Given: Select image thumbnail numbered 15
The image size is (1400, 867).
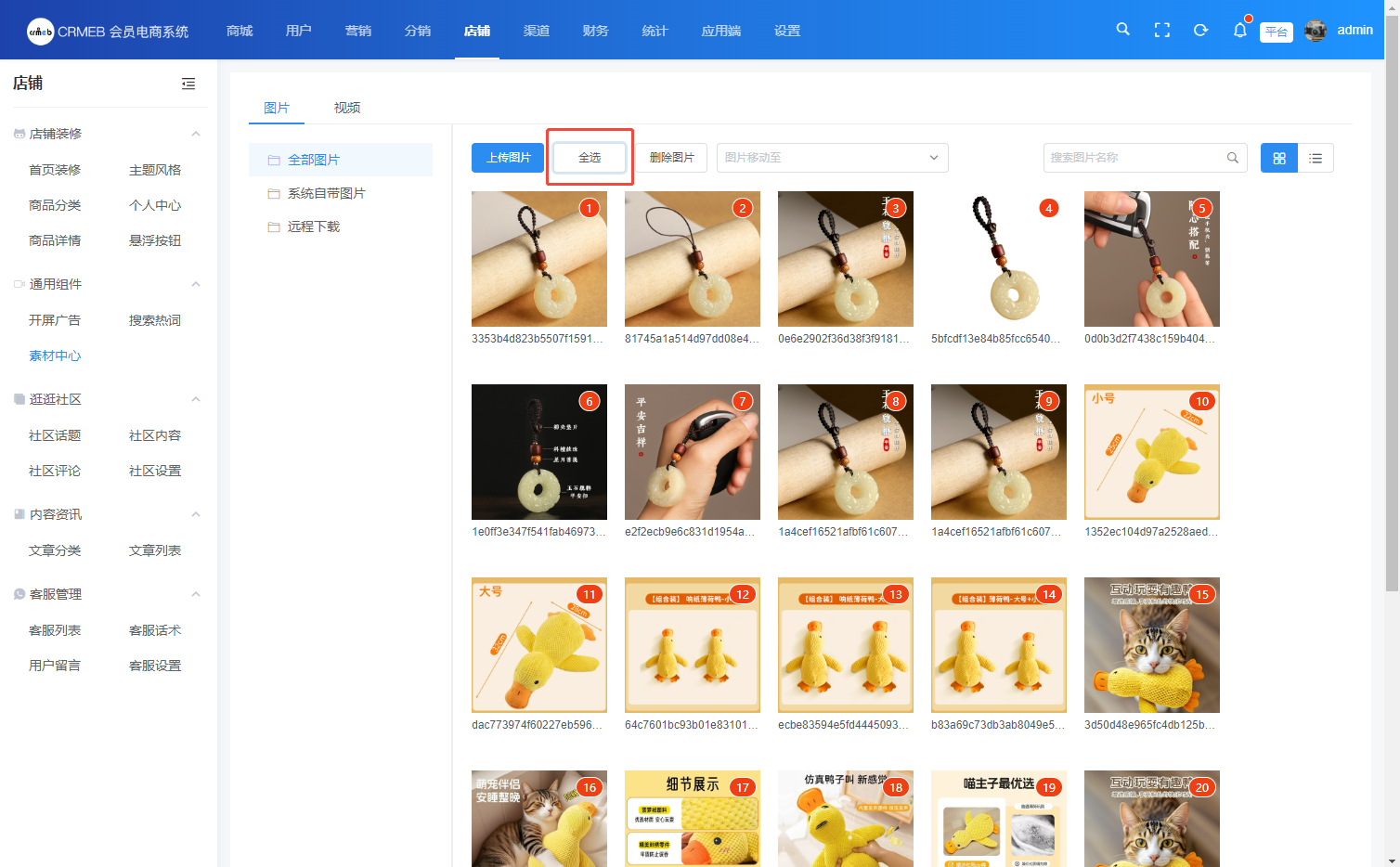Looking at the screenshot, I should coord(1152,645).
